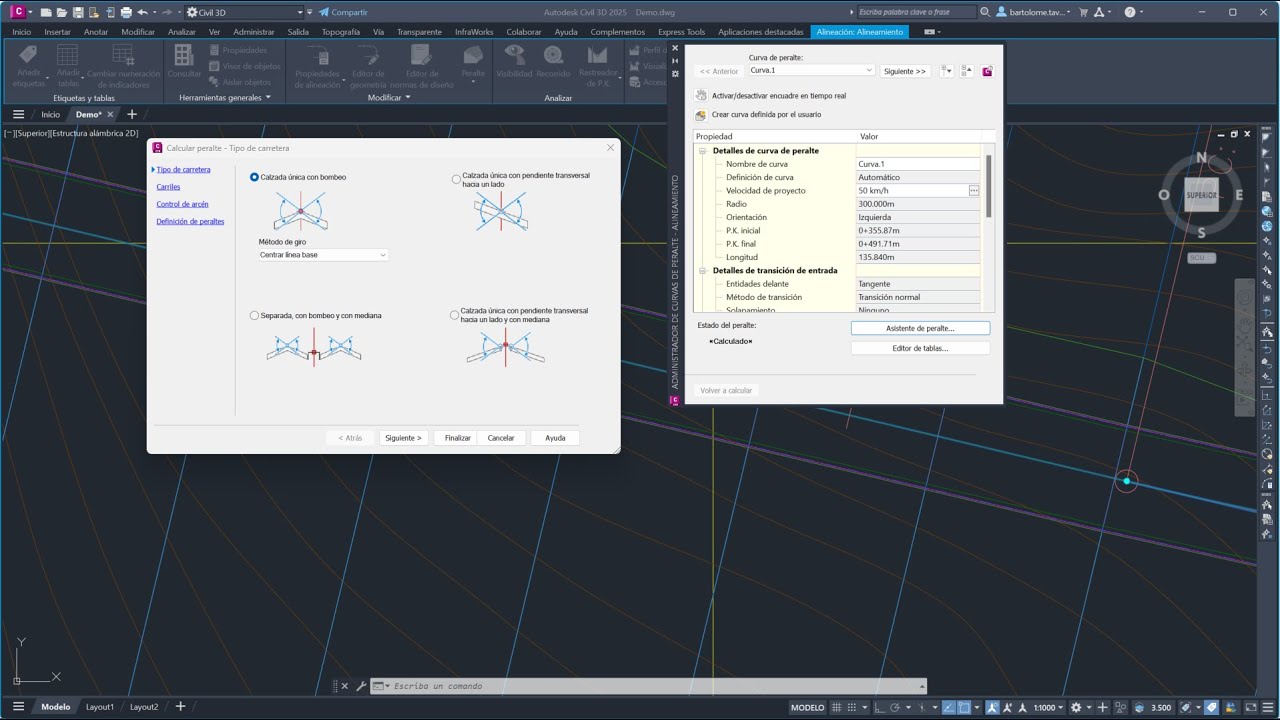Expand Modificar ribbon panel arrow
Image resolution: width=1280 pixels, height=720 pixels.
(408, 98)
